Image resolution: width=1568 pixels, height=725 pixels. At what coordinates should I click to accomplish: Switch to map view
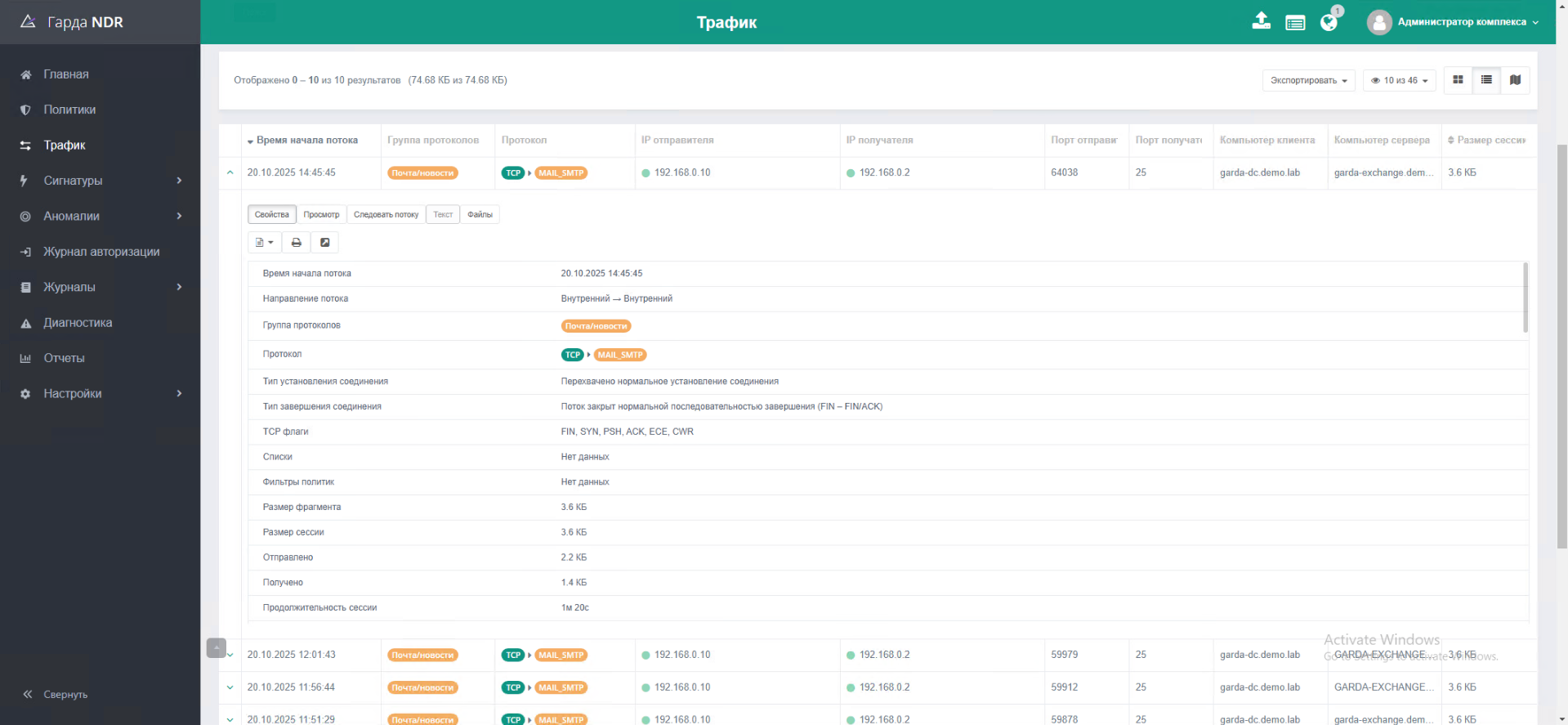tap(1515, 80)
